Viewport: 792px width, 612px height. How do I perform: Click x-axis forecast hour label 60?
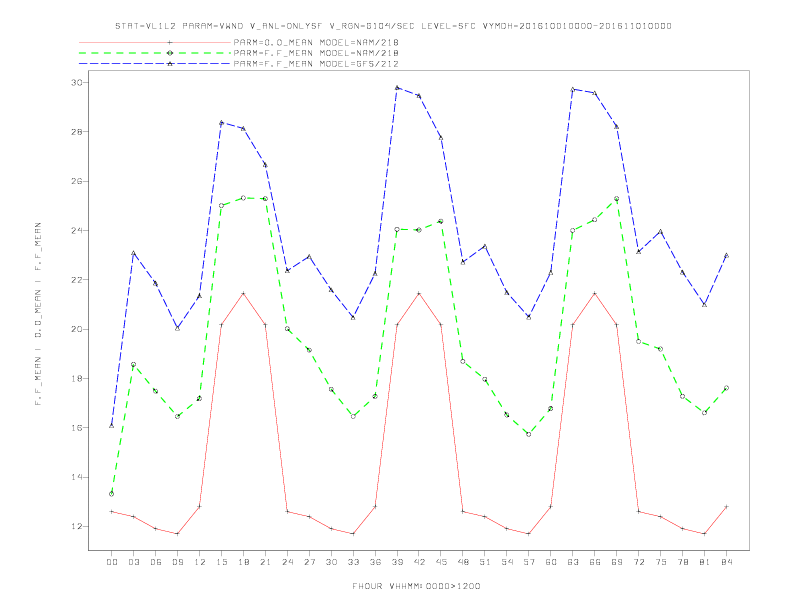click(x=551, y=562)
